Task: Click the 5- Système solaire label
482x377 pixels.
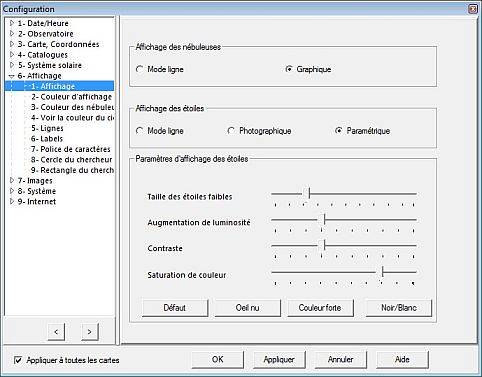Action: (50, 65)
